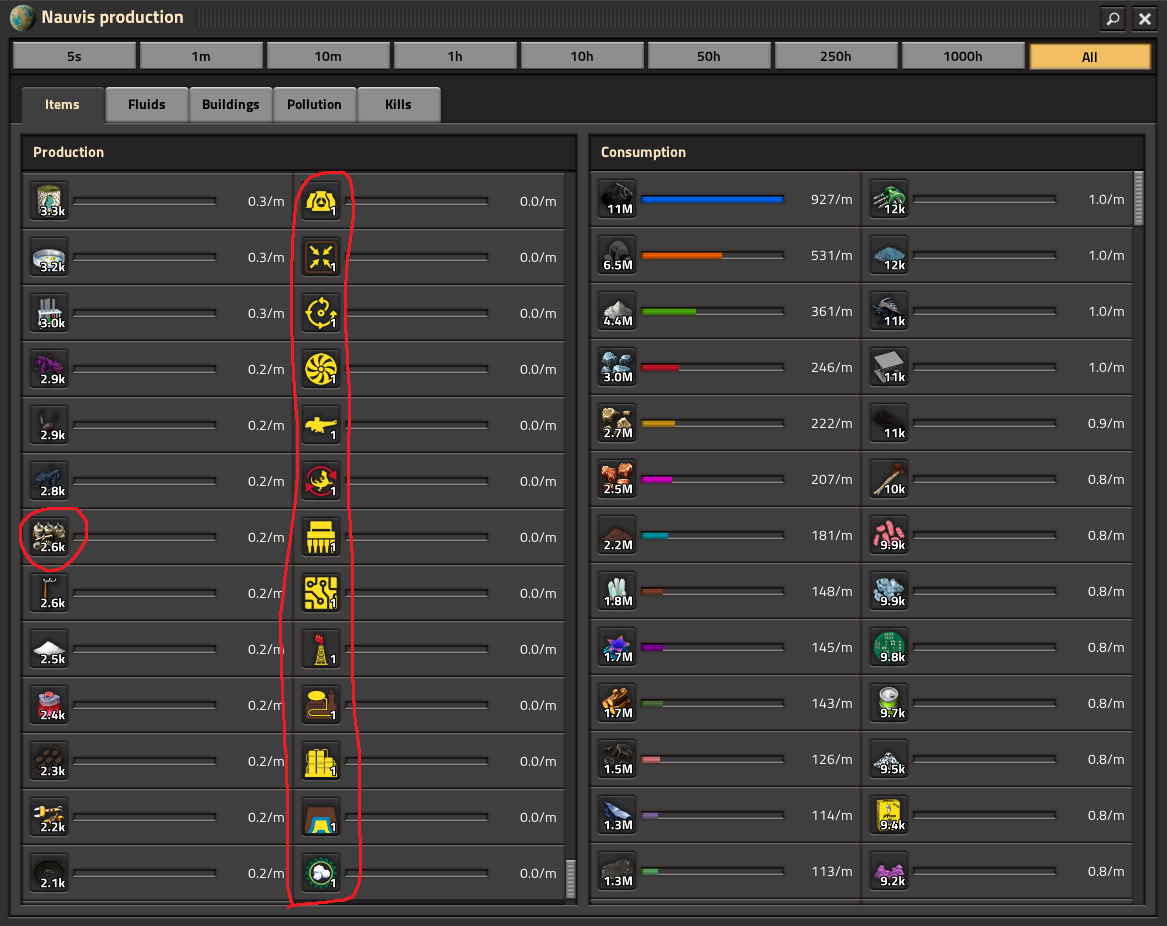
Task: Click the 207/m consumption rate value
Action: coord(831,479)
